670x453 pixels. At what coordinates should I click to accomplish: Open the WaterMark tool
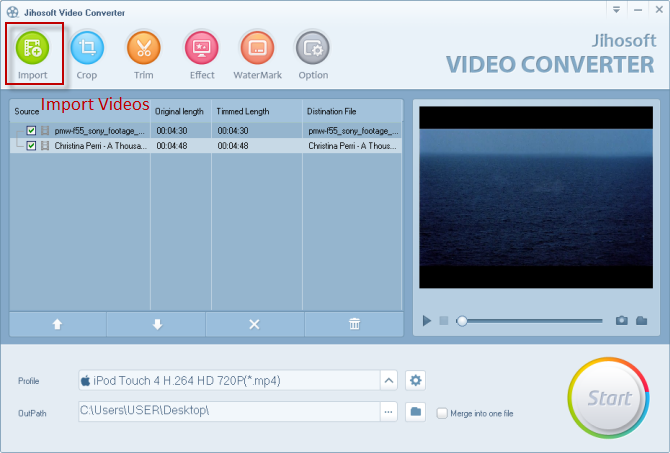click(x=257, y=47)
